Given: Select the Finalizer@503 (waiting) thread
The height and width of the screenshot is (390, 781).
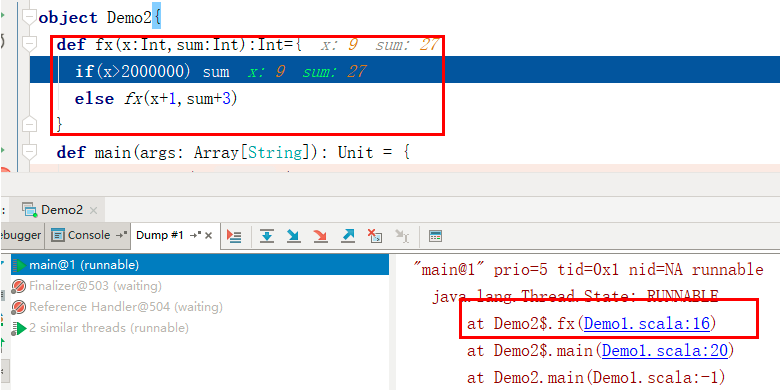Looking at the screenshot, I should coord(200,286).
